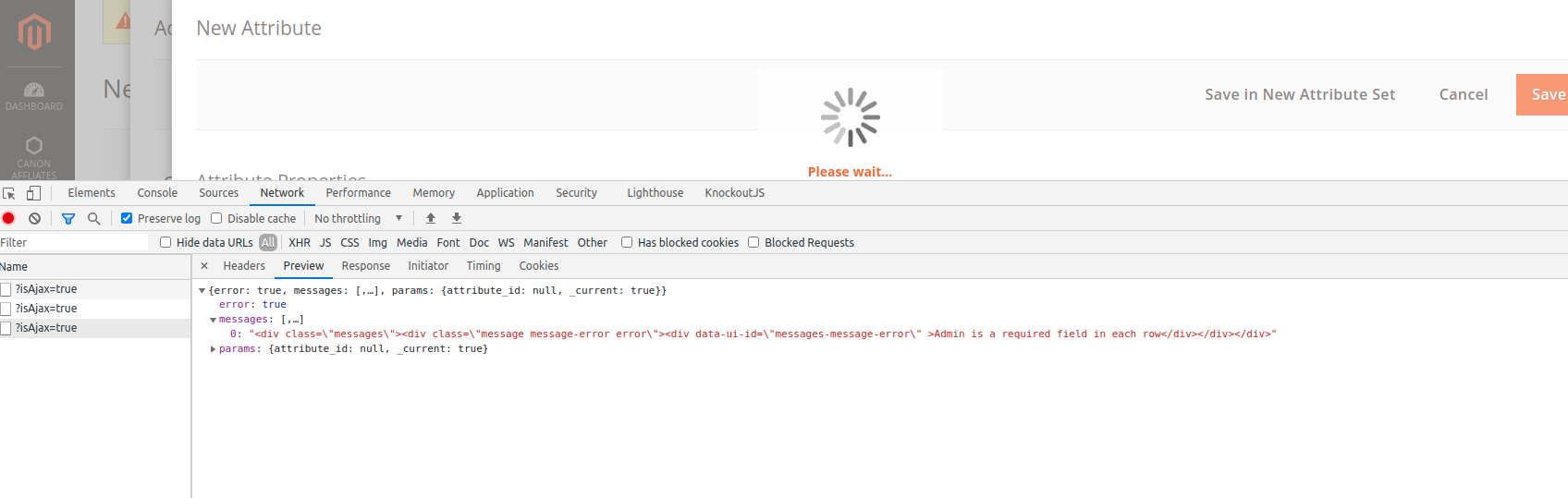This screenshot has width=1568, height=498.
Task: Open the Memory tab
Action: [434, 193]
